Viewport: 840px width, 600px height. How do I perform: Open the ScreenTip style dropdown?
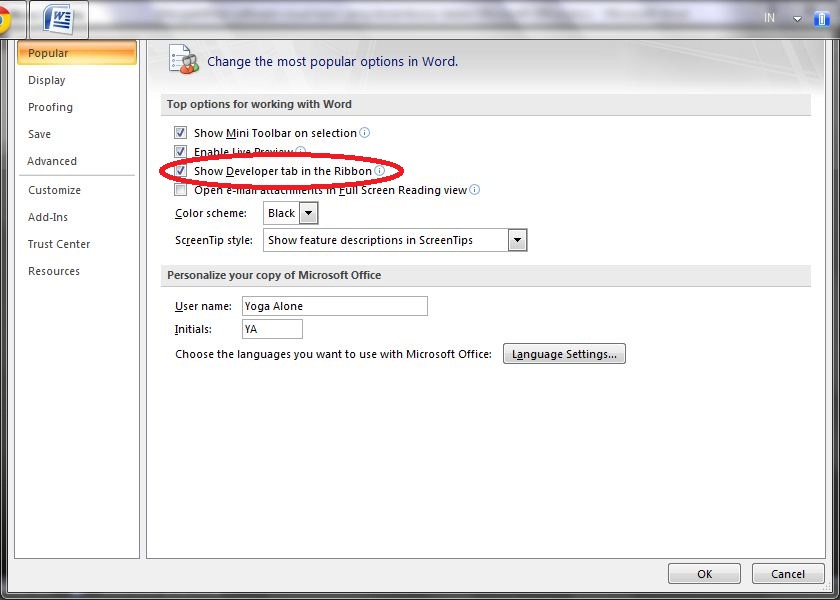pos(518,240)
